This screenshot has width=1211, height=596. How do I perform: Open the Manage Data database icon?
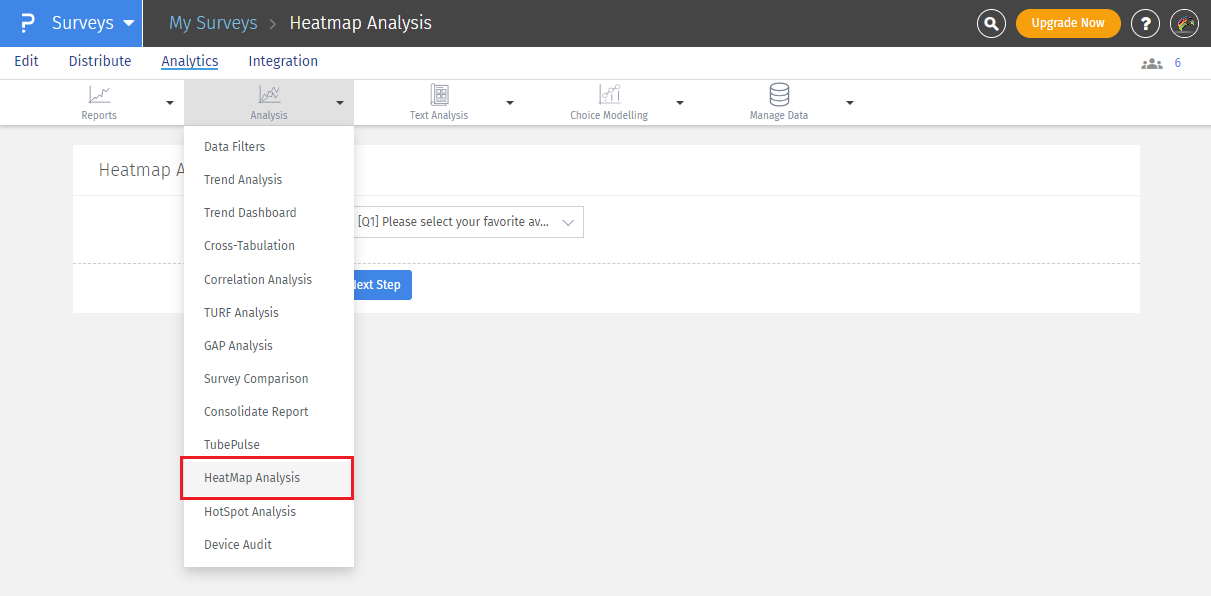[x=779, y=95]
